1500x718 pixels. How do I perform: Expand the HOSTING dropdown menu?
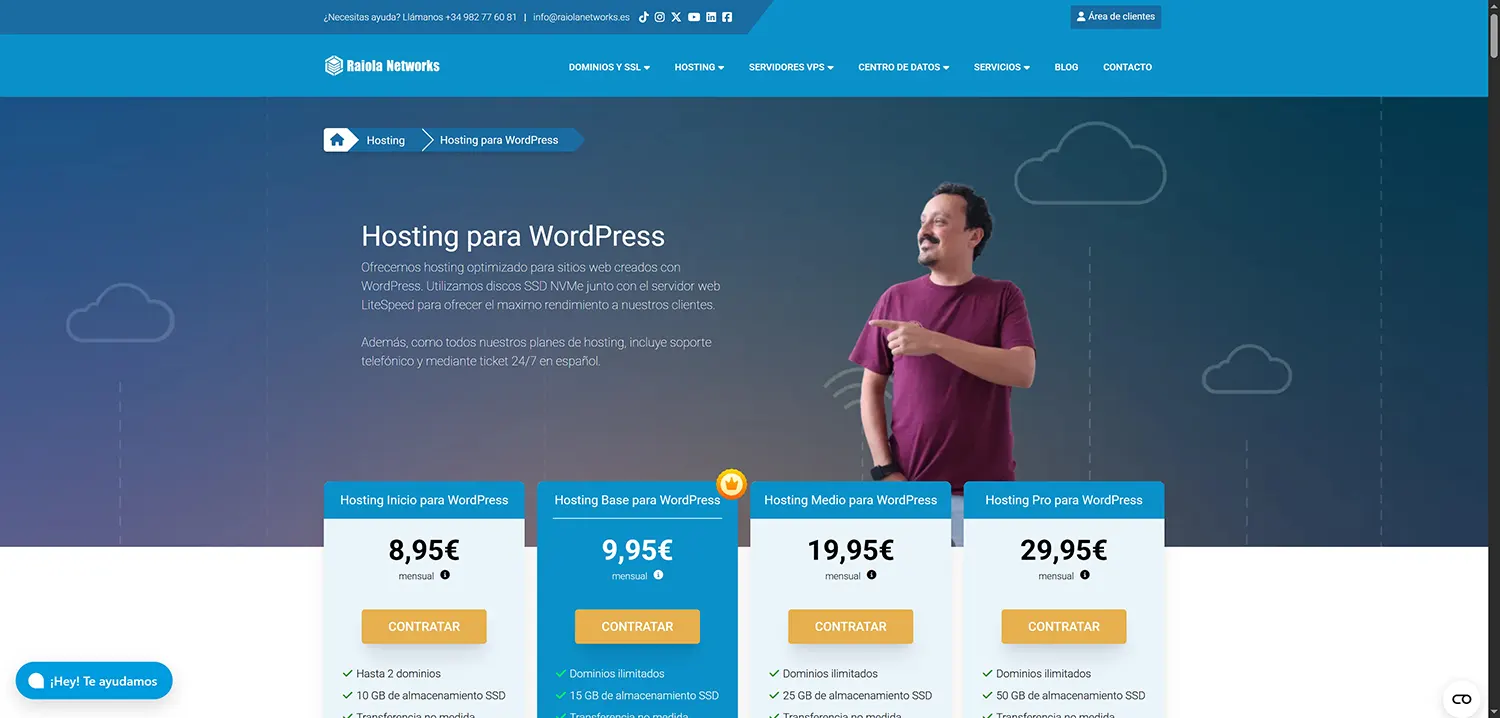coord(698,67)
